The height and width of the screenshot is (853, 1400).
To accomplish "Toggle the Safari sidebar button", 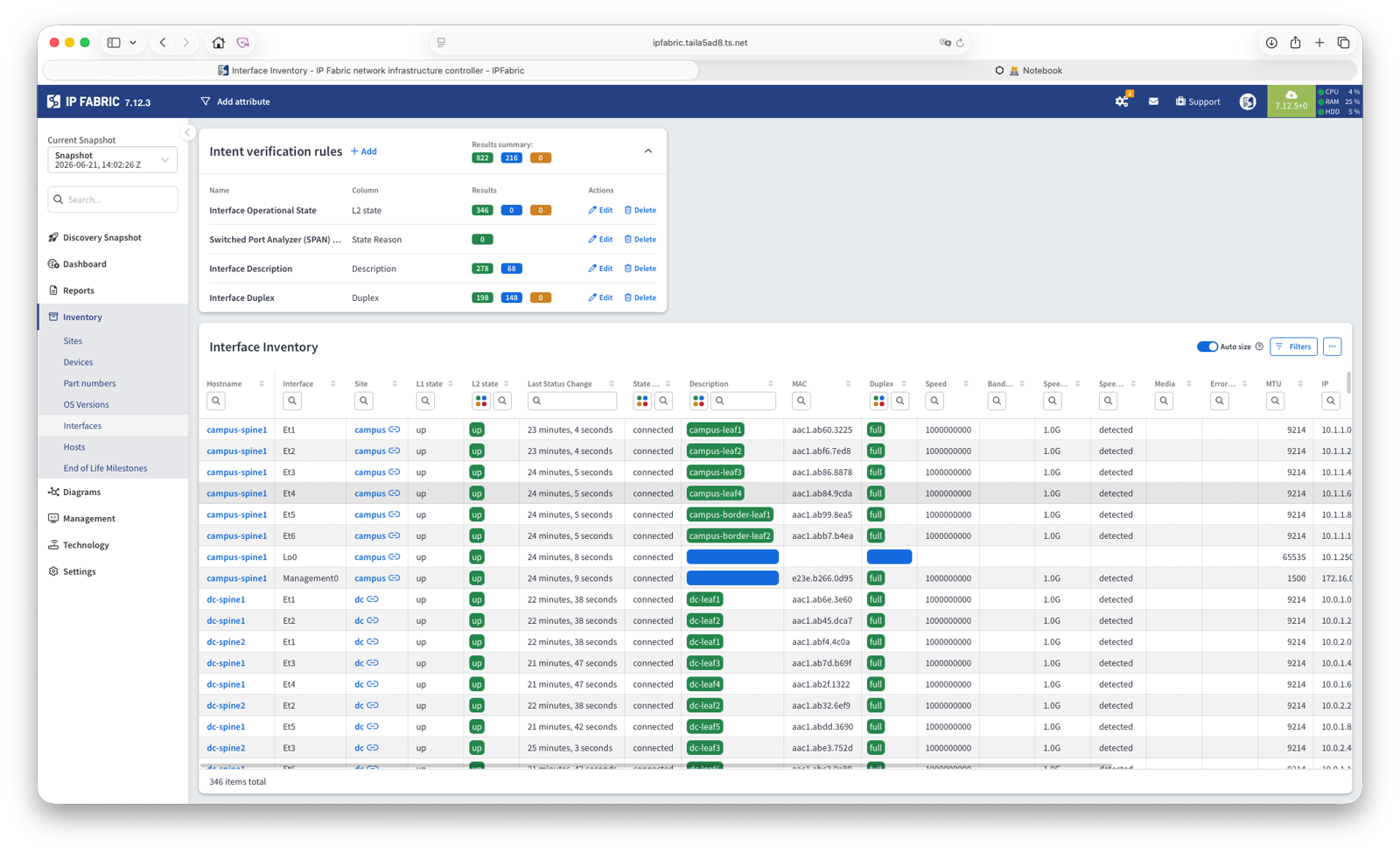I will pyautogui.click(x=114, y=42).
